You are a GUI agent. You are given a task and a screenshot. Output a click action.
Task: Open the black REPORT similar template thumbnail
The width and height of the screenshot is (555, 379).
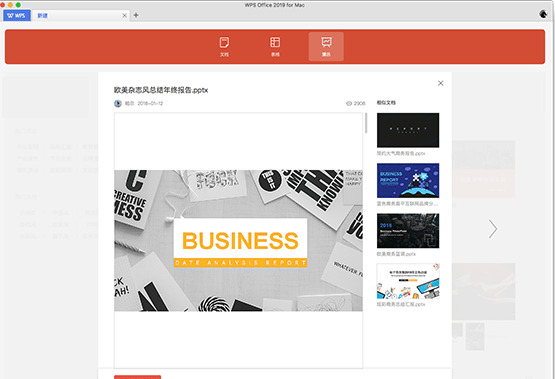[x=408, y=130]
